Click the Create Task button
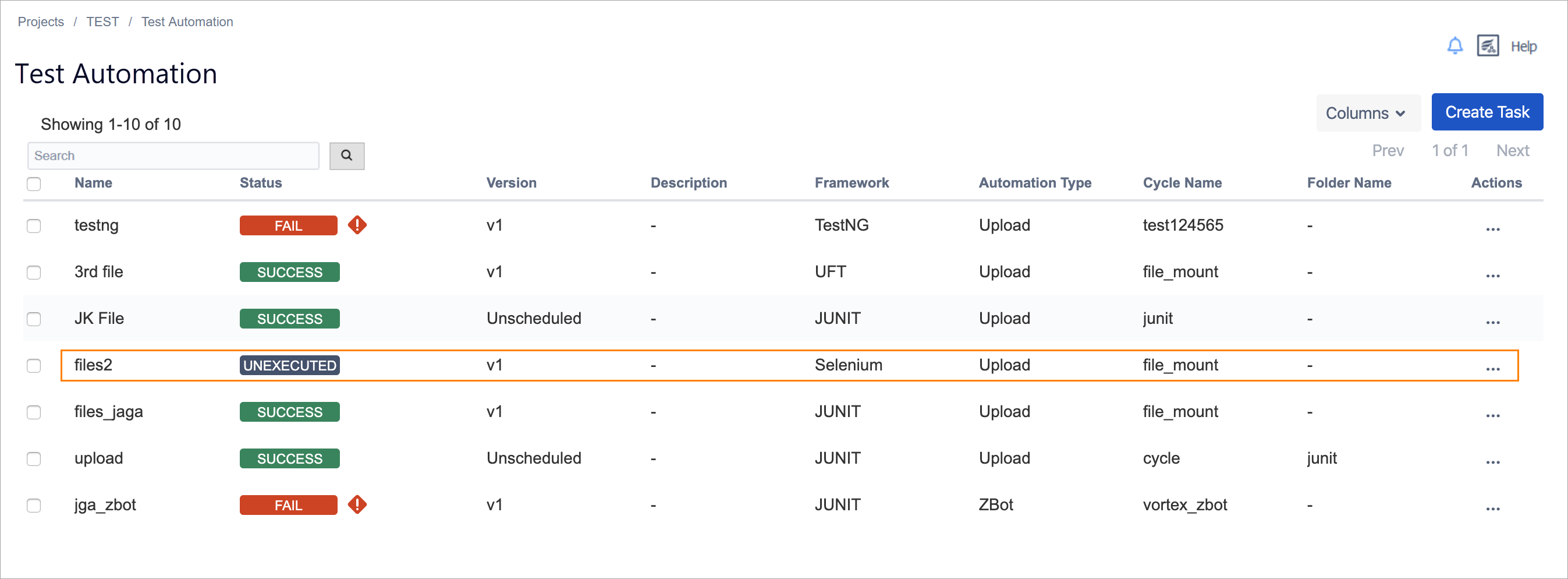 tap(1487, 112)
